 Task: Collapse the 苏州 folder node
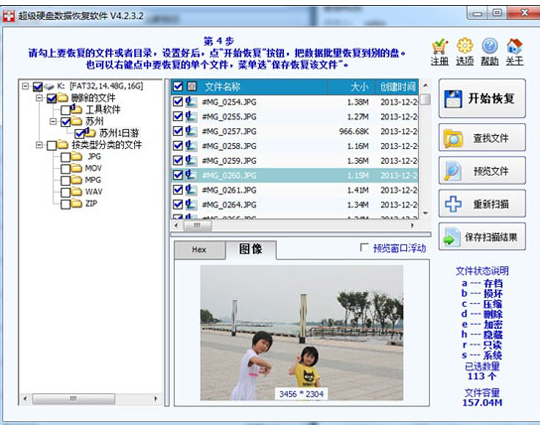coord(53,121)
